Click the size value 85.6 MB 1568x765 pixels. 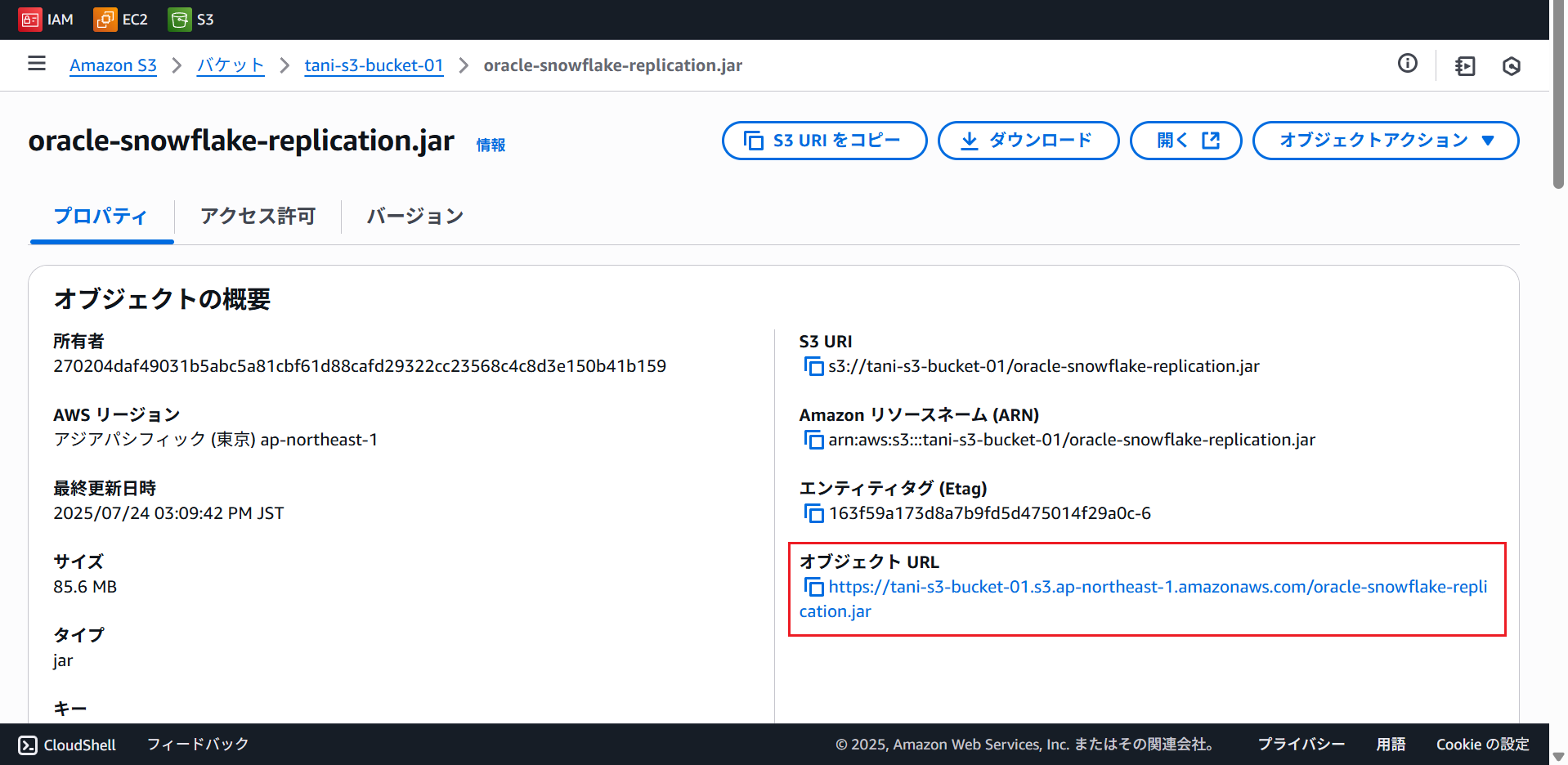pyautogui.click(x=85, y=587)
